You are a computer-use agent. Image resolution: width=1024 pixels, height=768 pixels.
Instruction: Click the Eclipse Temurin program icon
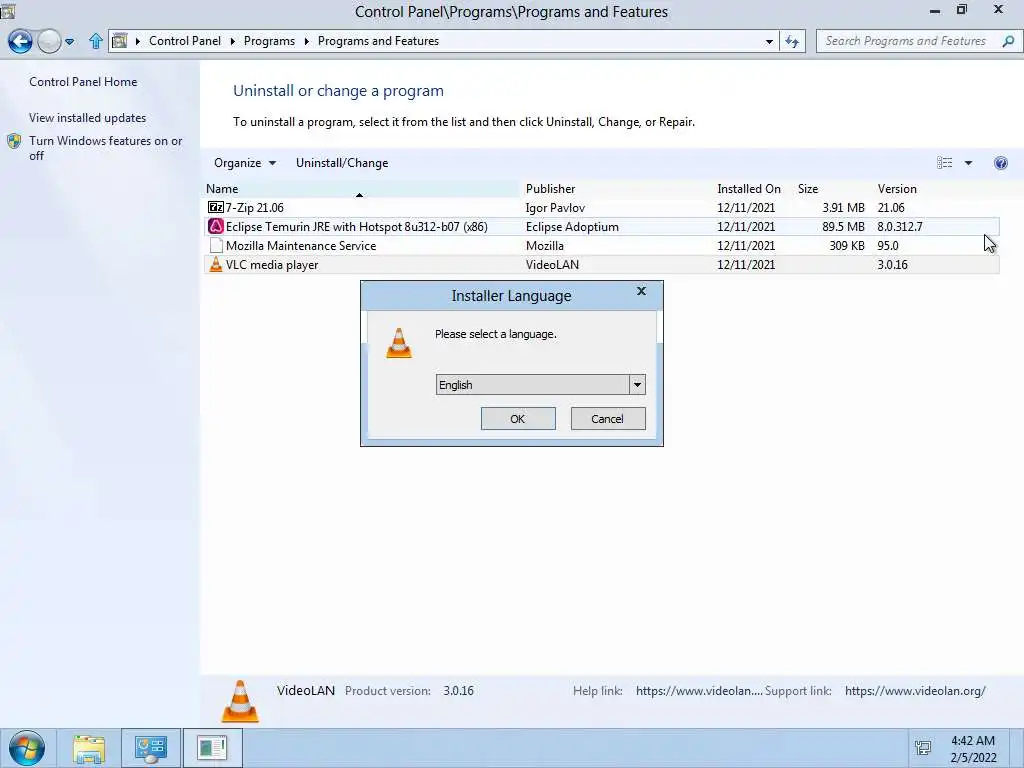216,226
